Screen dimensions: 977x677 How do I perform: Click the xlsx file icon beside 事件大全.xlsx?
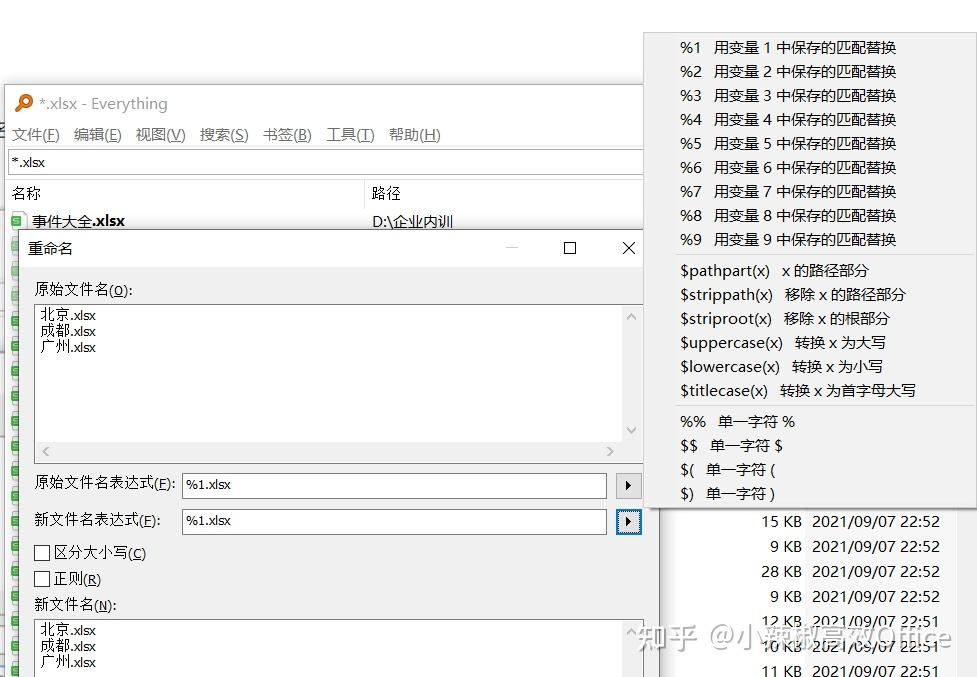click(19, 220)
